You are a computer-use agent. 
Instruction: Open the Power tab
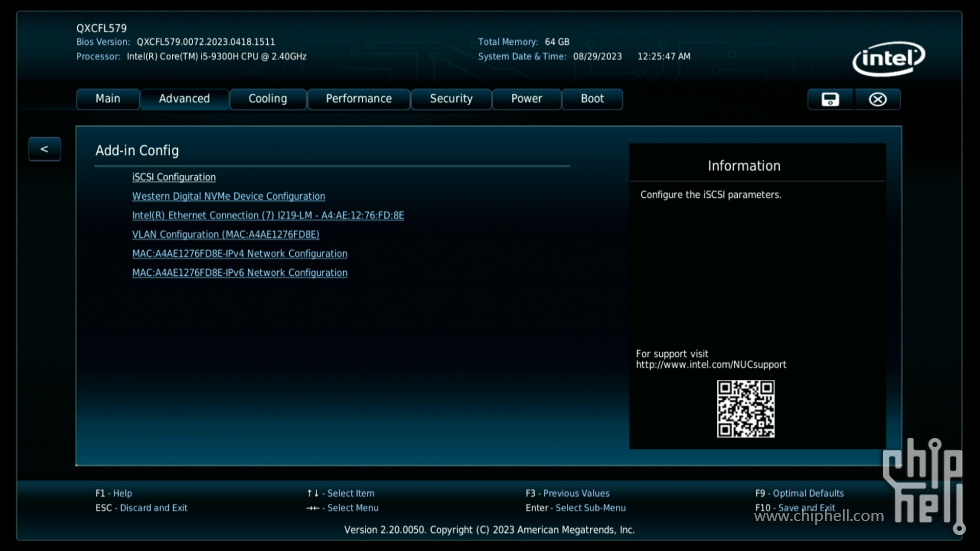(526, 99)
